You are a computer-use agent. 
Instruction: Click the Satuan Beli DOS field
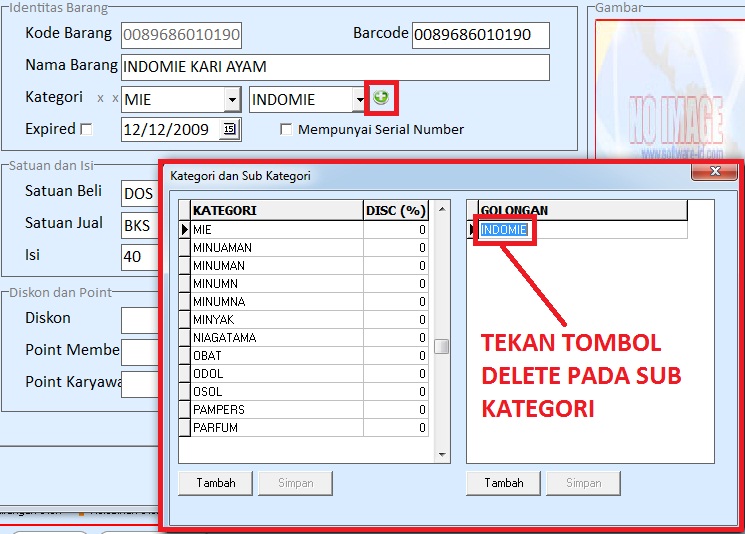point(140,193)
